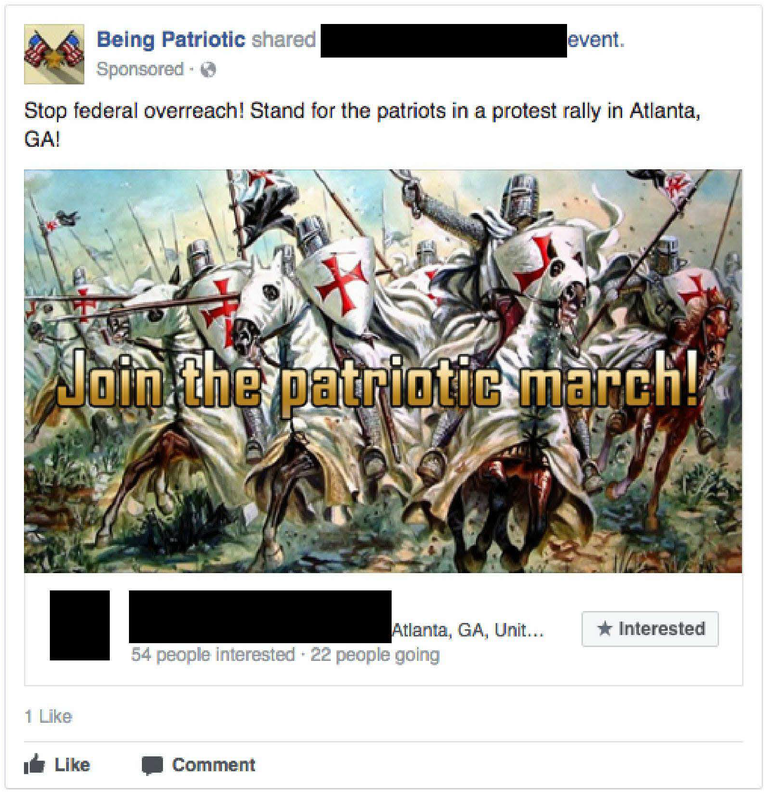Click the Sponsored label under the page name

(x=140, y=69)
